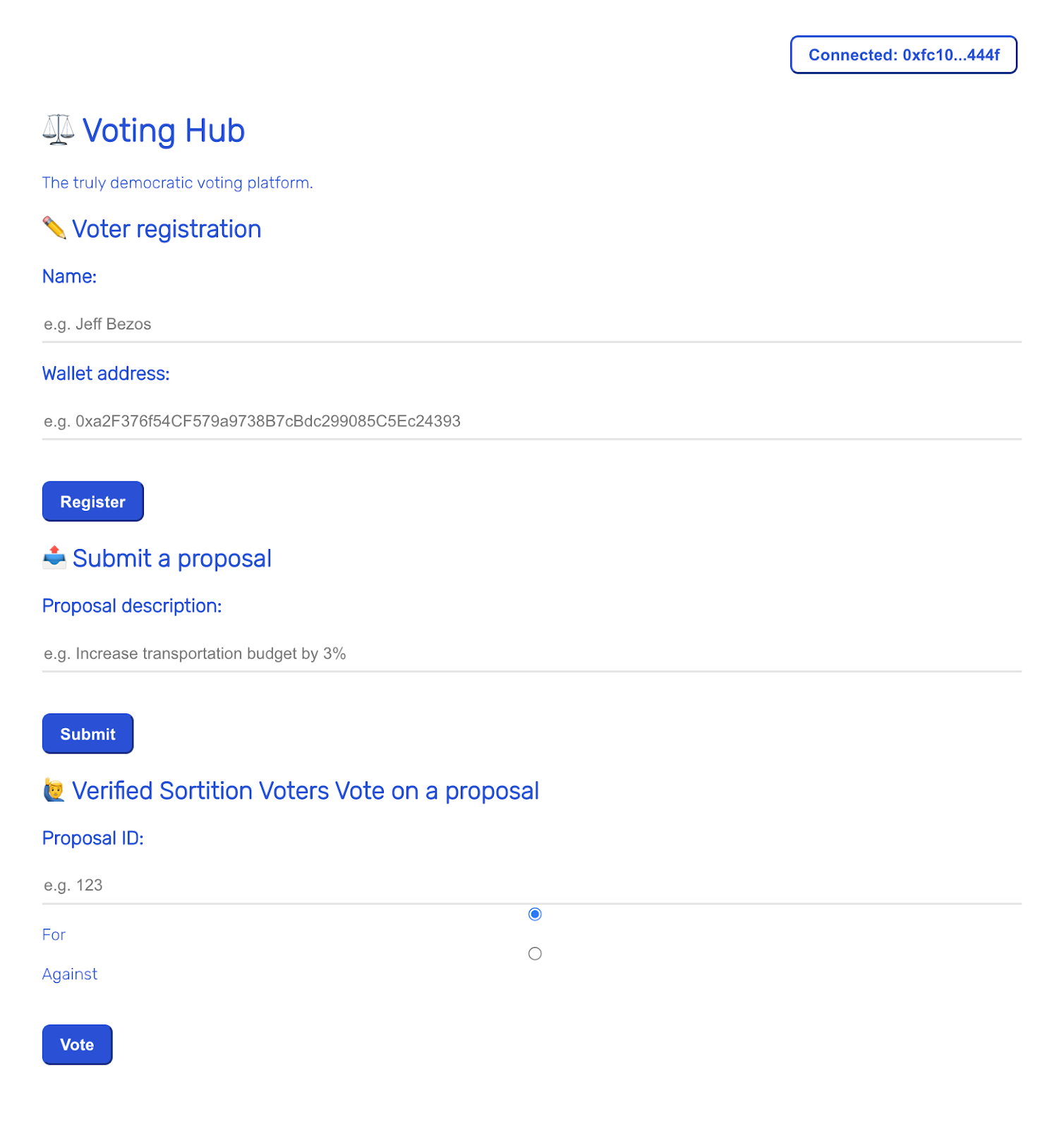Click the Register button
Image resolution: width=1064 pixels, height=1129 pixels.
coord(93,502)
